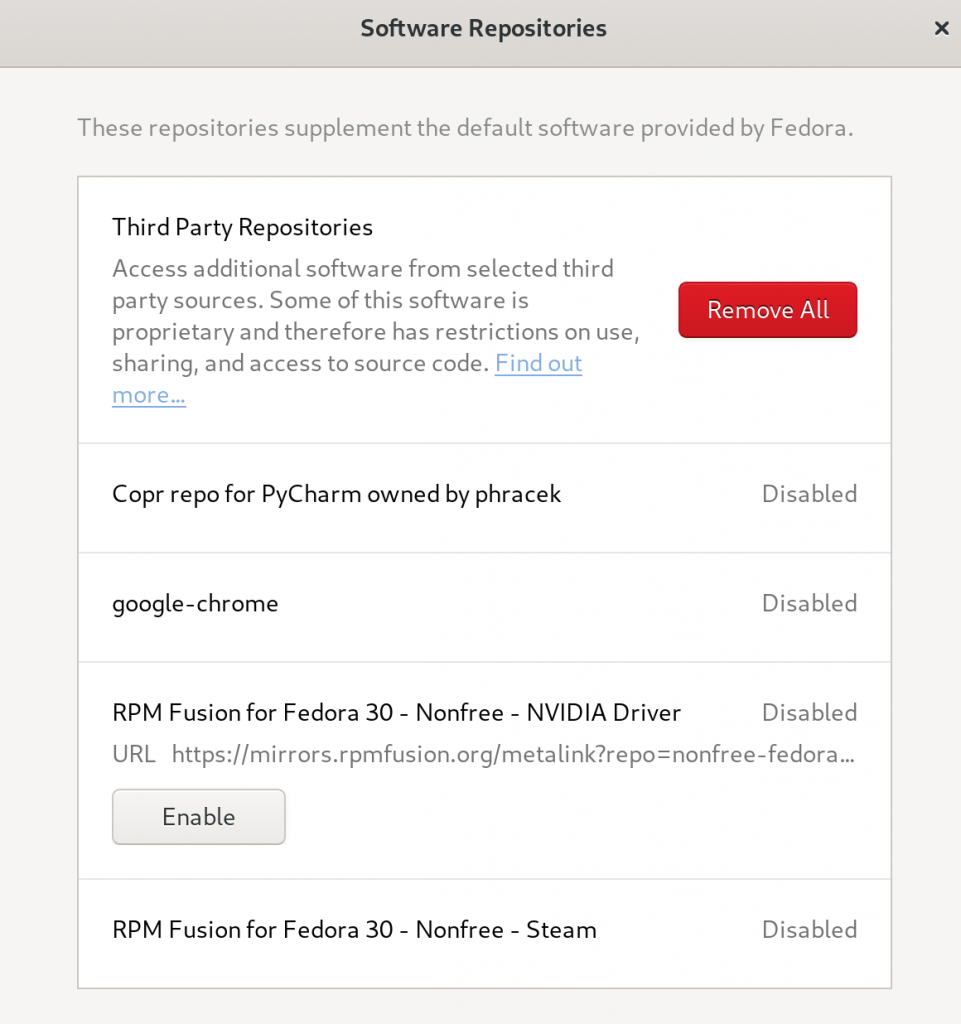Close the Software Repositories dialog
The image size is (961, 1024).
(941, 28)
